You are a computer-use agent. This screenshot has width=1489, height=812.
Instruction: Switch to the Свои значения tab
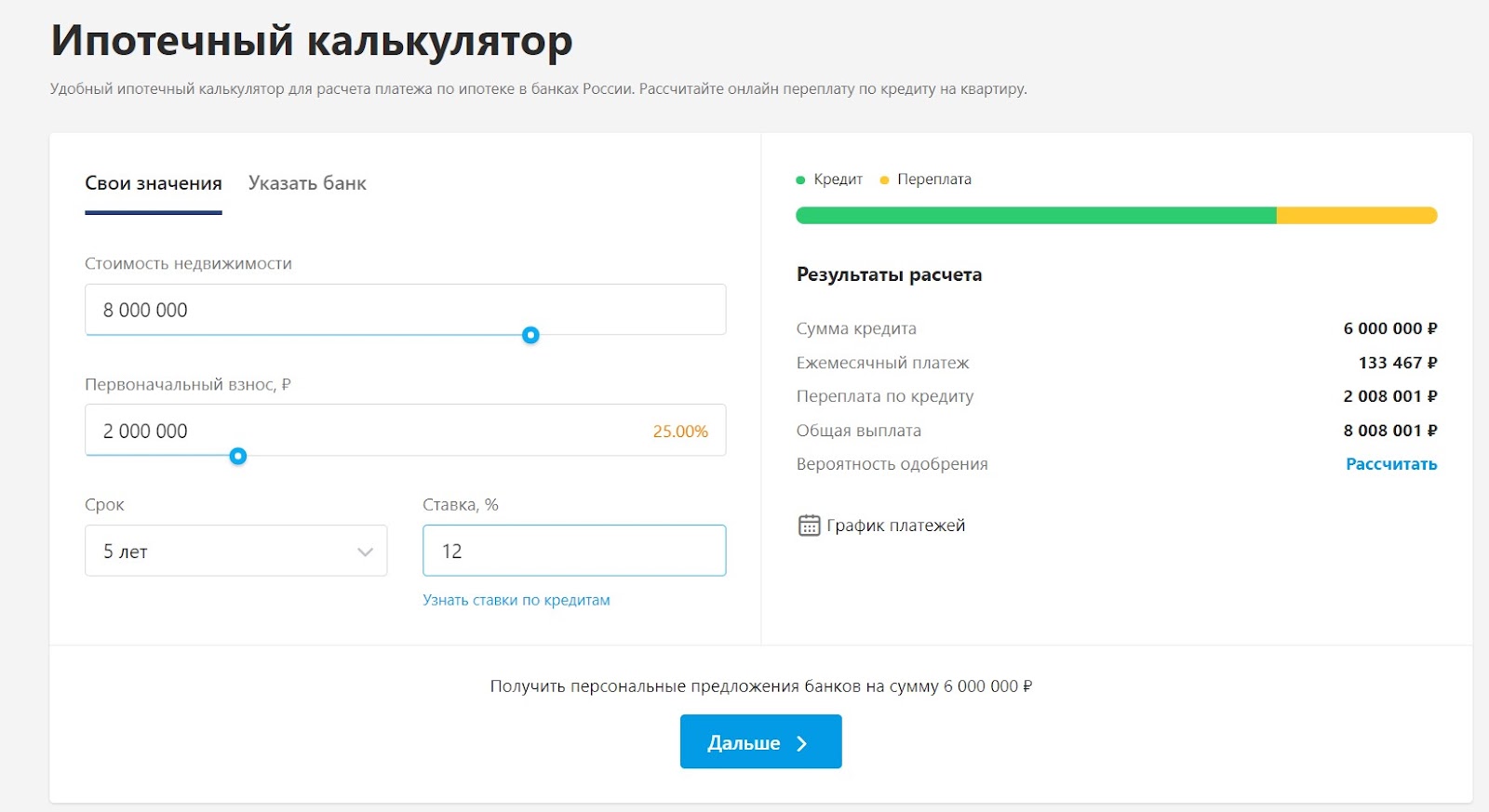[154, 183]
